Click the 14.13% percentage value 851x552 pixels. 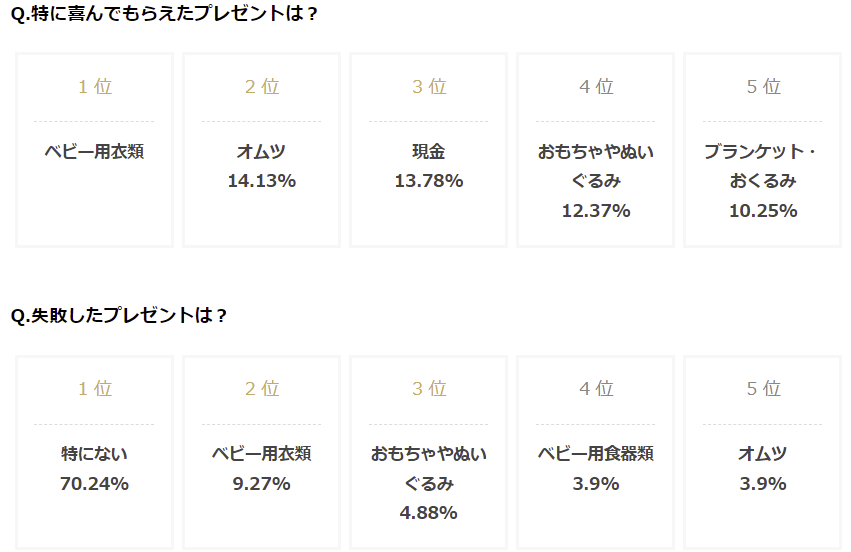click(261, 181)
